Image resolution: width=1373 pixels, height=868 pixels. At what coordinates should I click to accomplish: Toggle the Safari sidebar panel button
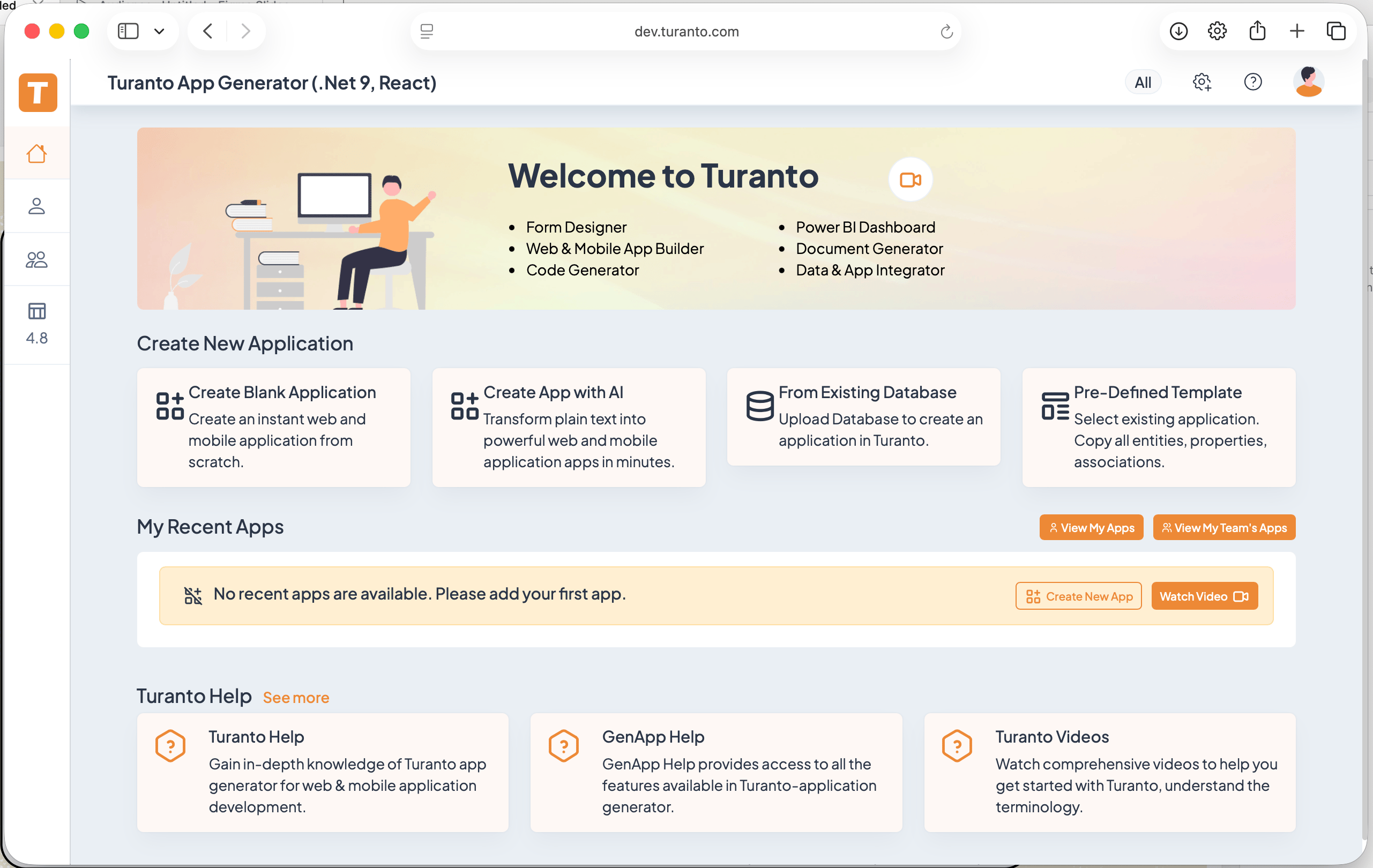128,32
